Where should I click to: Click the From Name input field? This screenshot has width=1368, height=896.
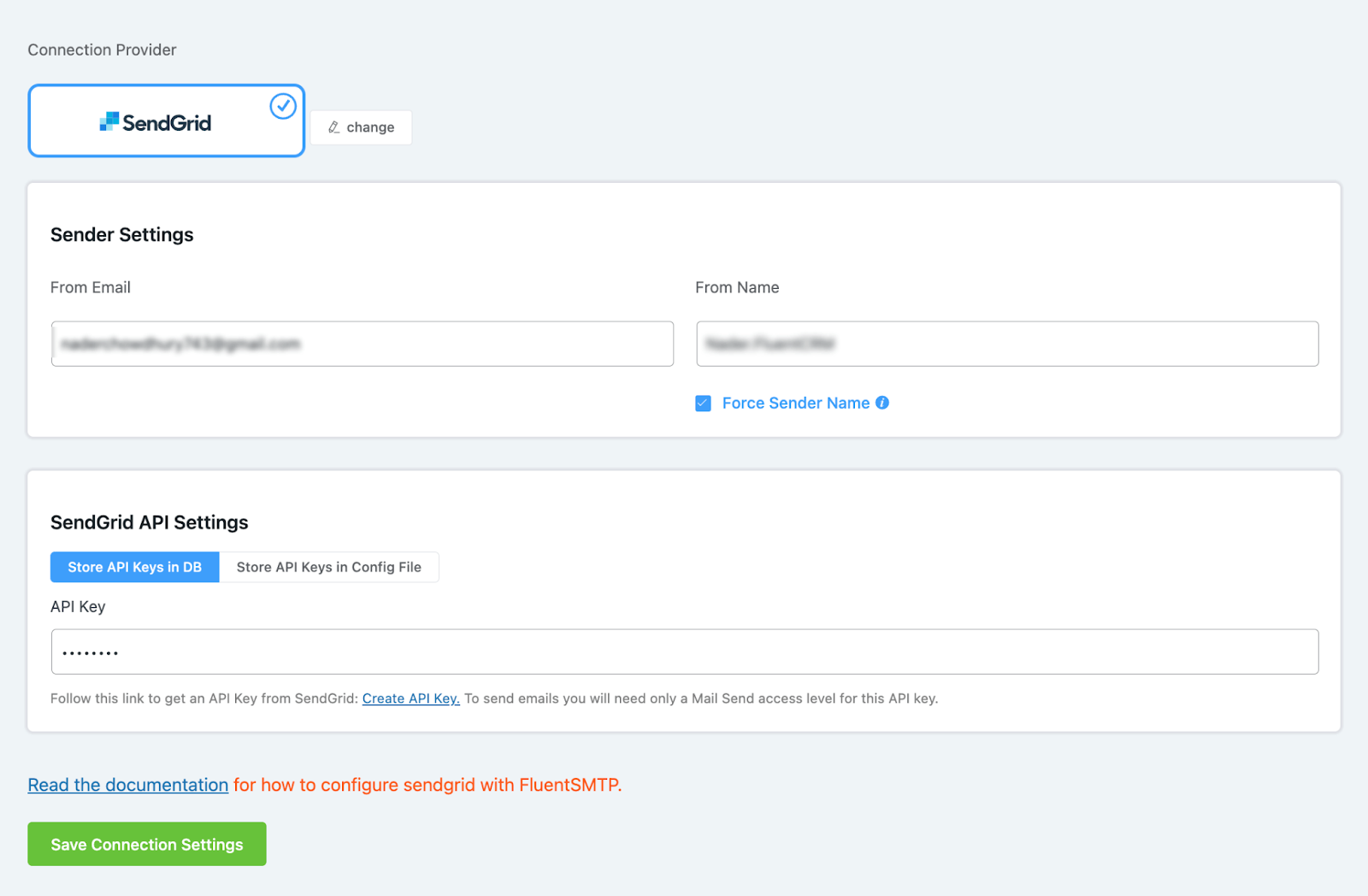pos(1007,344)
